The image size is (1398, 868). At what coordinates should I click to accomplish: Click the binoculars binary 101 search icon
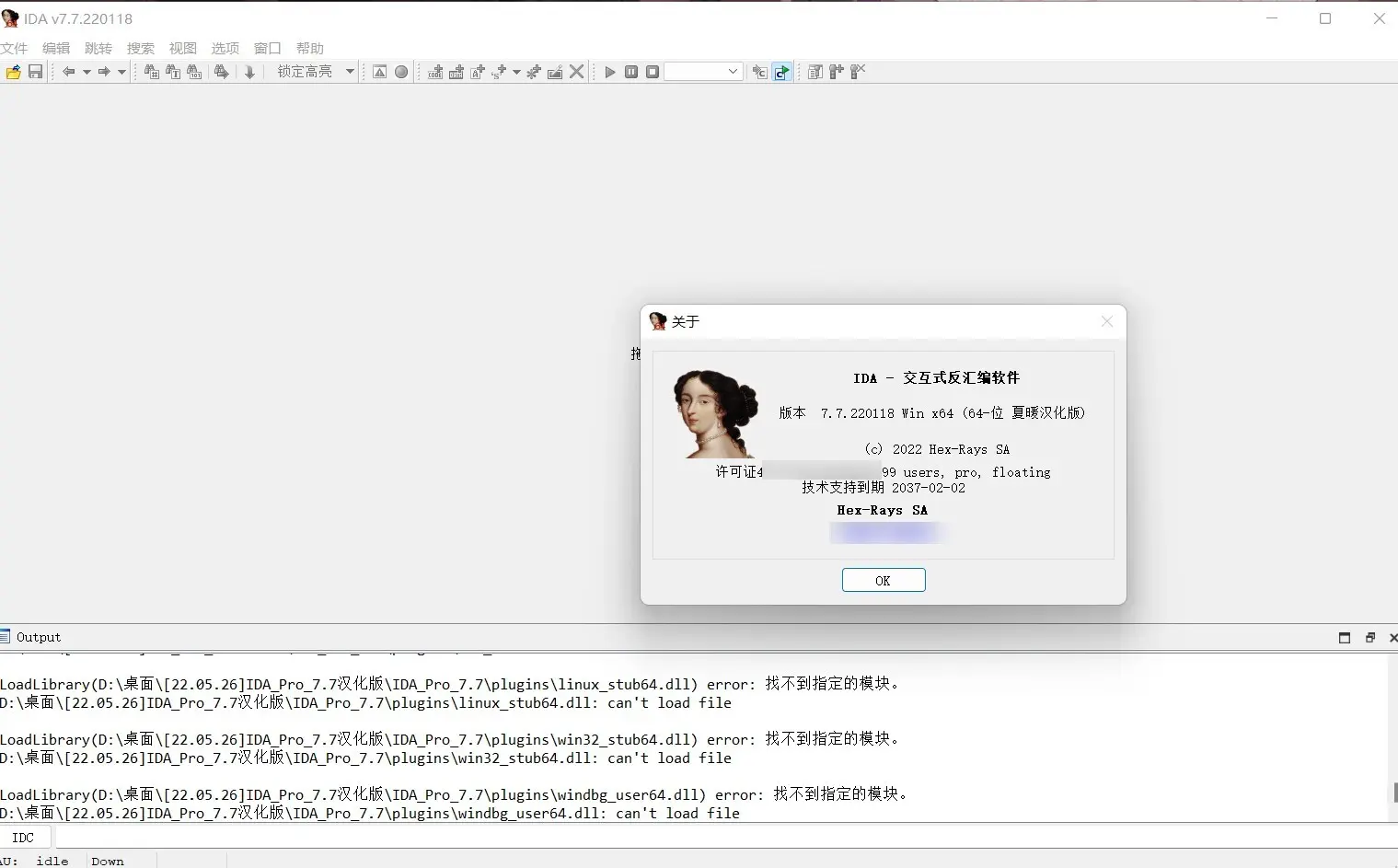[194, 72]
